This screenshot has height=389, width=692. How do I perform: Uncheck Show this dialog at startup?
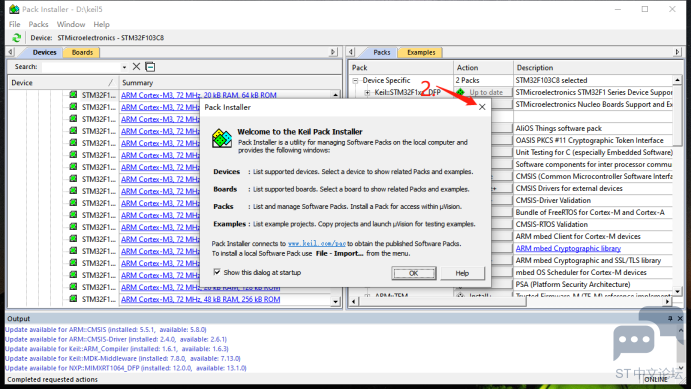pos(217,272)
